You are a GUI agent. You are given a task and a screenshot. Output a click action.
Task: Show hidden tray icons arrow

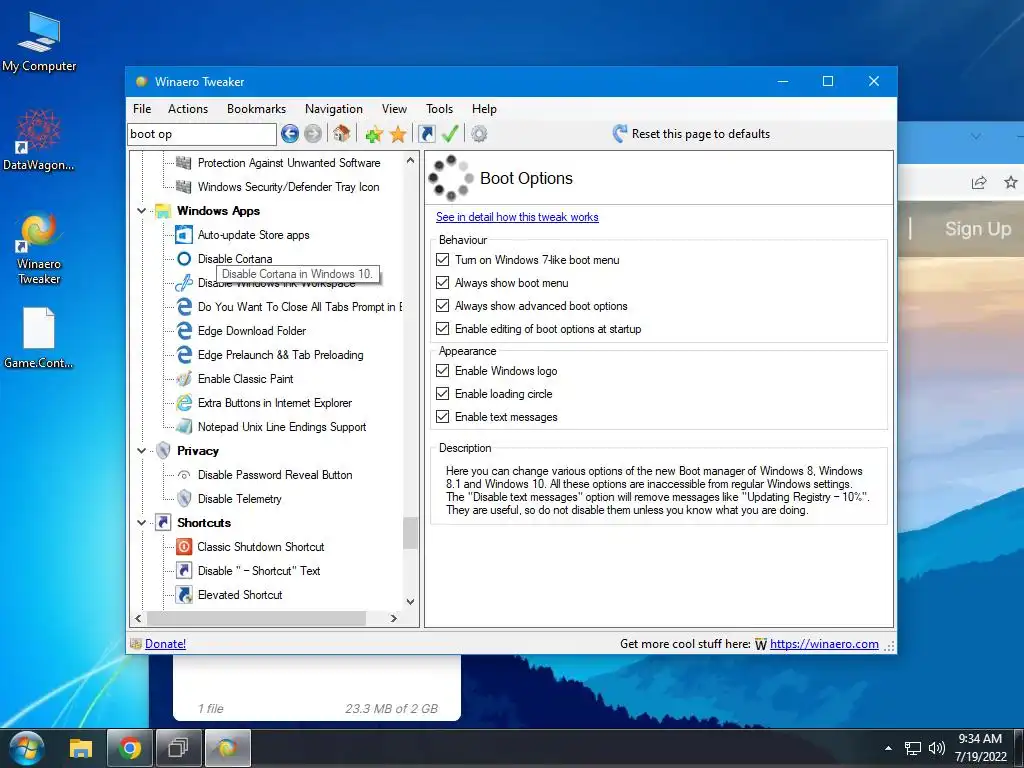pos(888,748)
